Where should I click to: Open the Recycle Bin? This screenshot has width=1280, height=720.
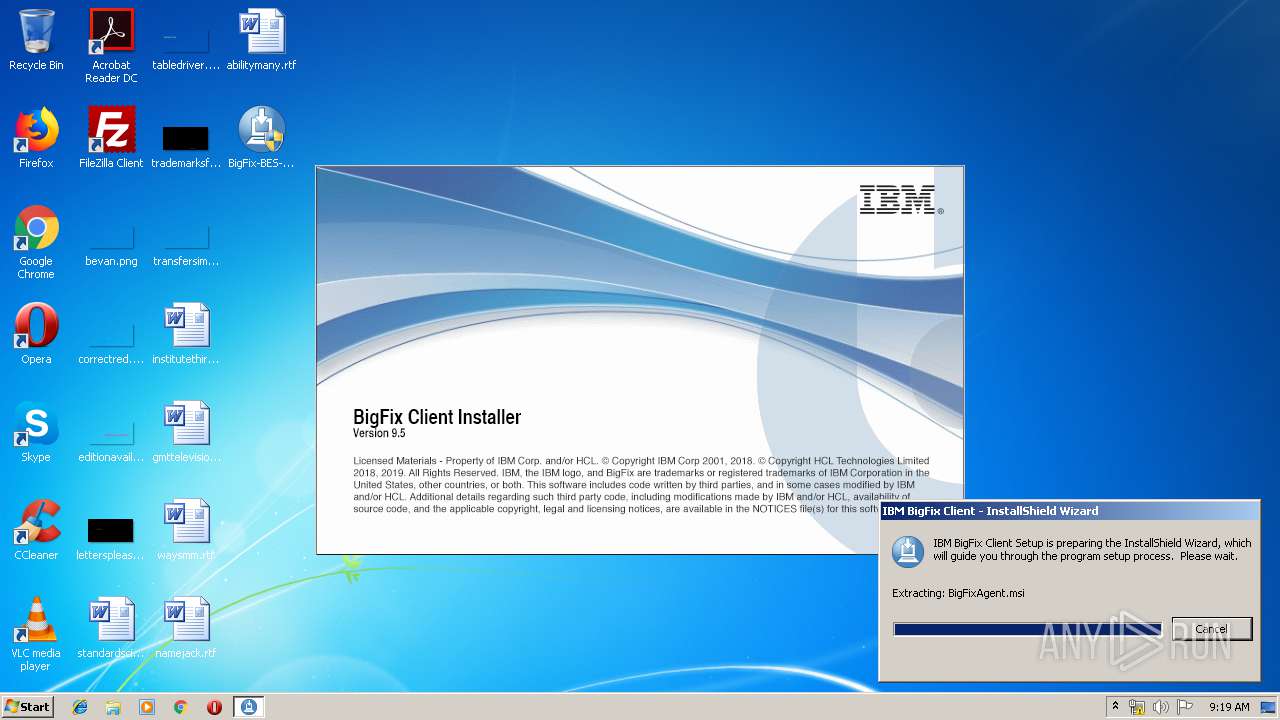tap(36, 40)
